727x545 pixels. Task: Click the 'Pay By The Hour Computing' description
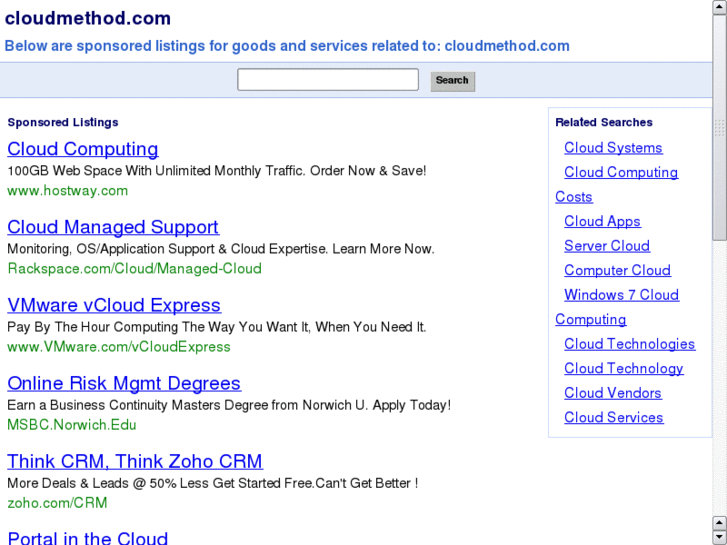217,327
